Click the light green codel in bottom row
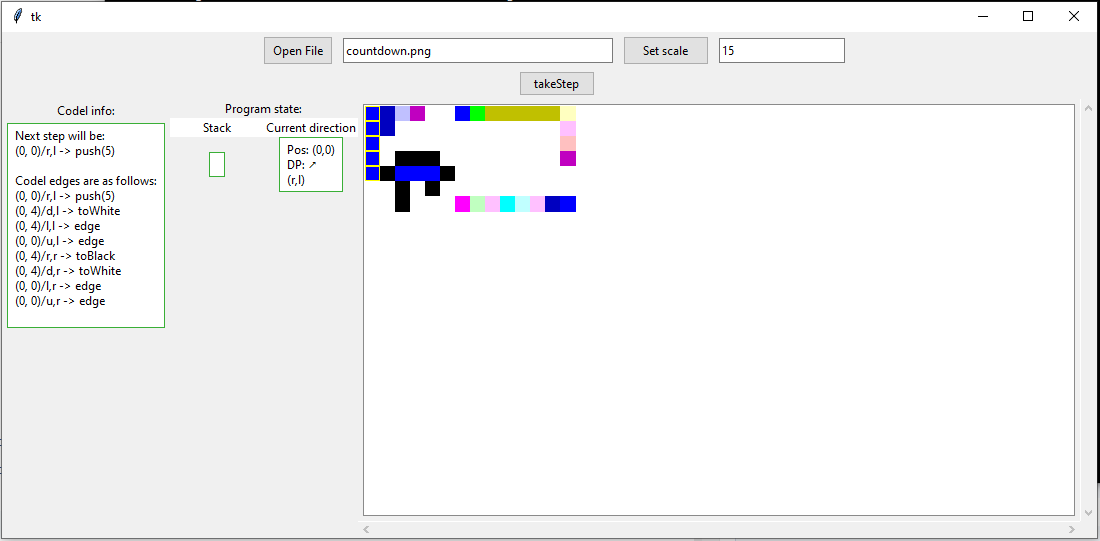This screenshot has height=541, width=1100. (477, 204)
